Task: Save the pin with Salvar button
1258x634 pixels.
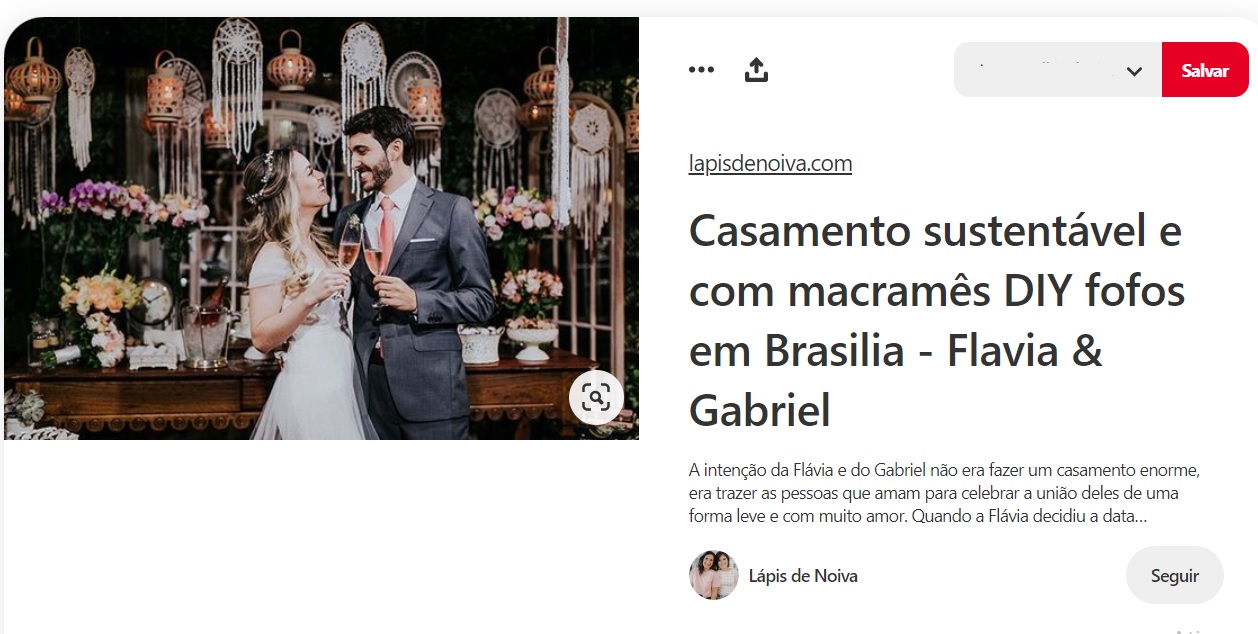Action: point(1205,70)
